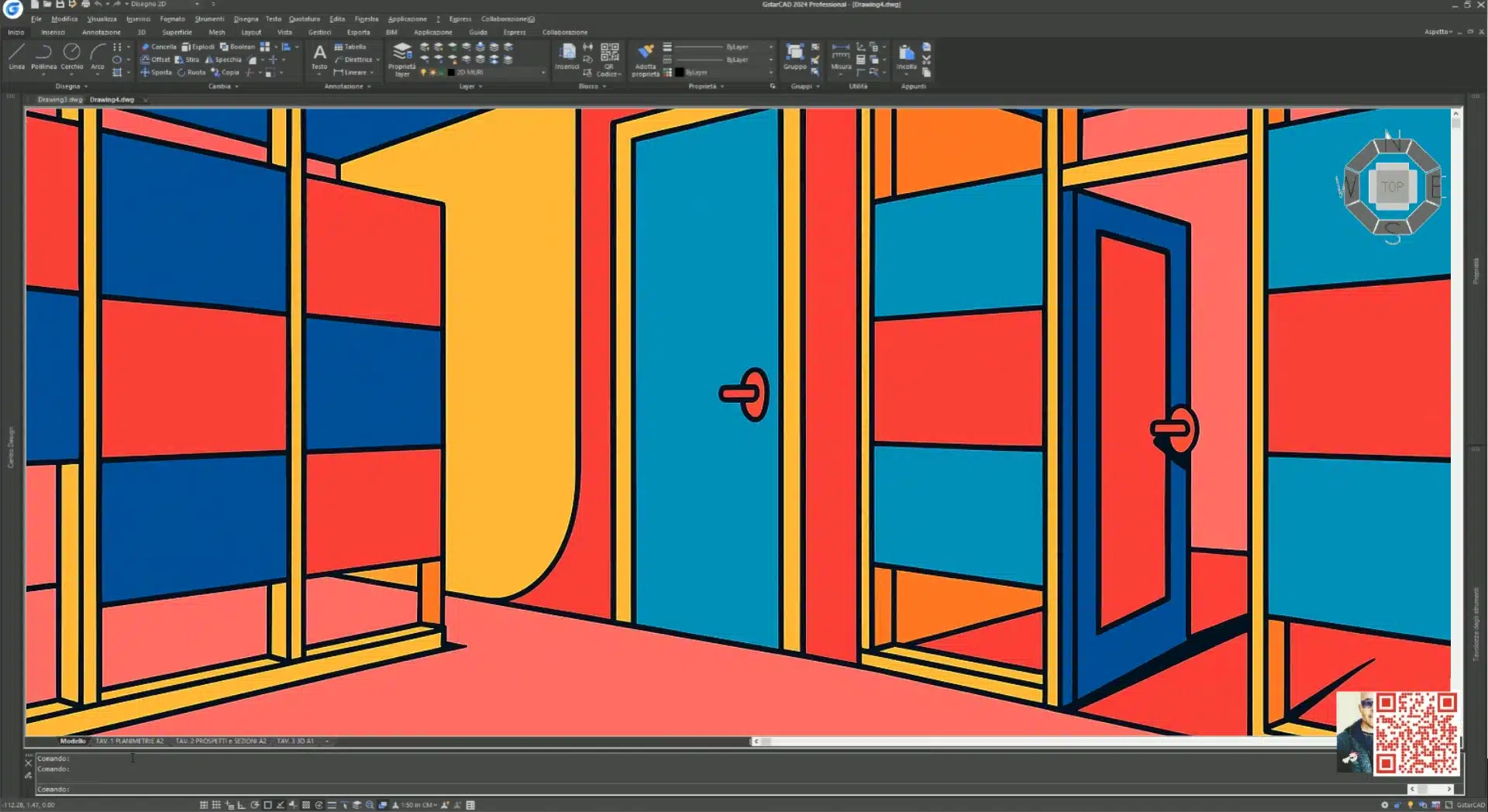Open the Aspetto dropdown
The height and width of the screenshot is (812, 1488).
1438,32
